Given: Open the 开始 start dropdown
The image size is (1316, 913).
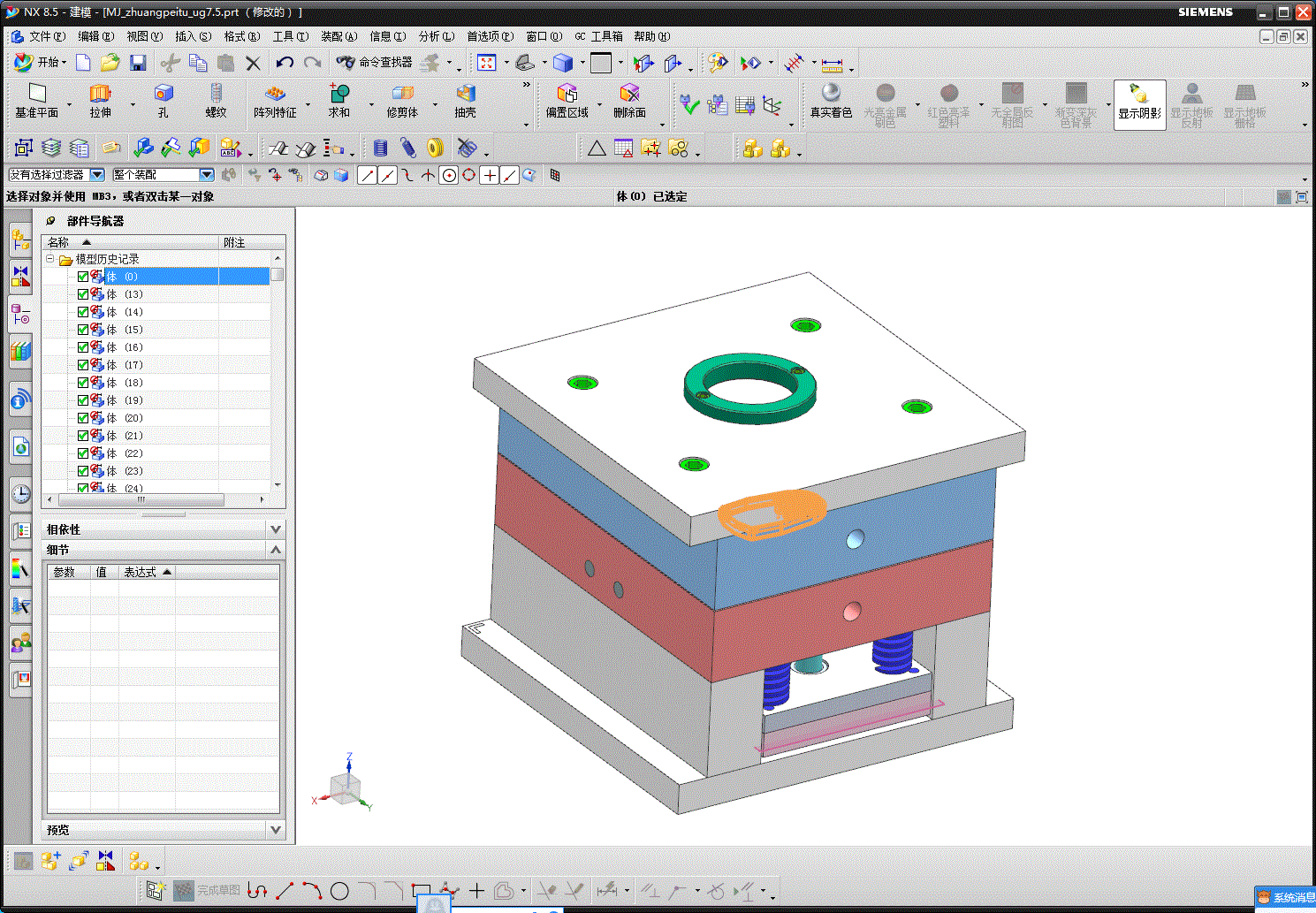Looking at the screenshot, I should [41, 63].
